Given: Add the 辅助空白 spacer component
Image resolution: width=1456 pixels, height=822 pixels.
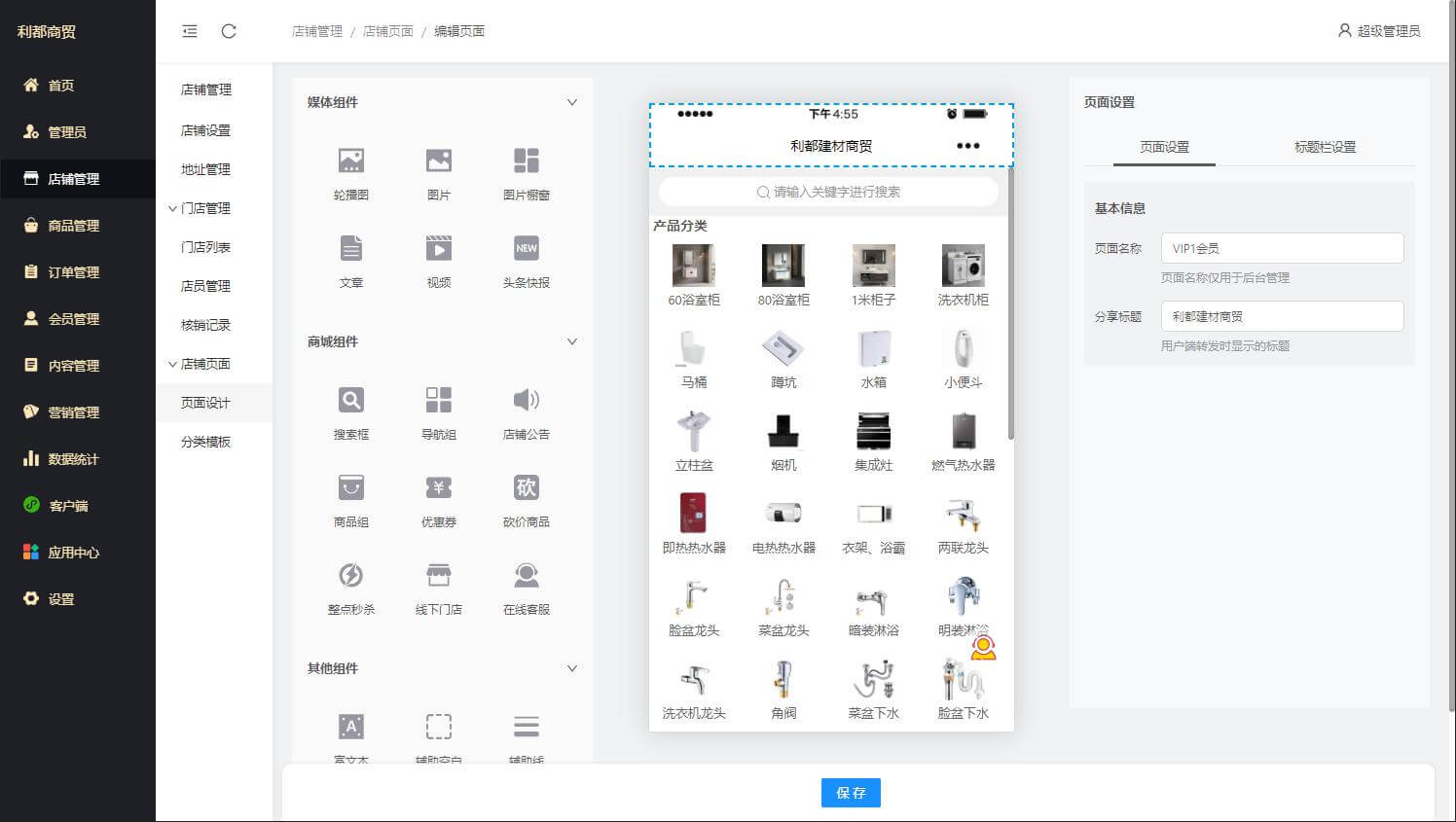Looking at the screenshot, I should pyautogui.click(x=438, y=737).
